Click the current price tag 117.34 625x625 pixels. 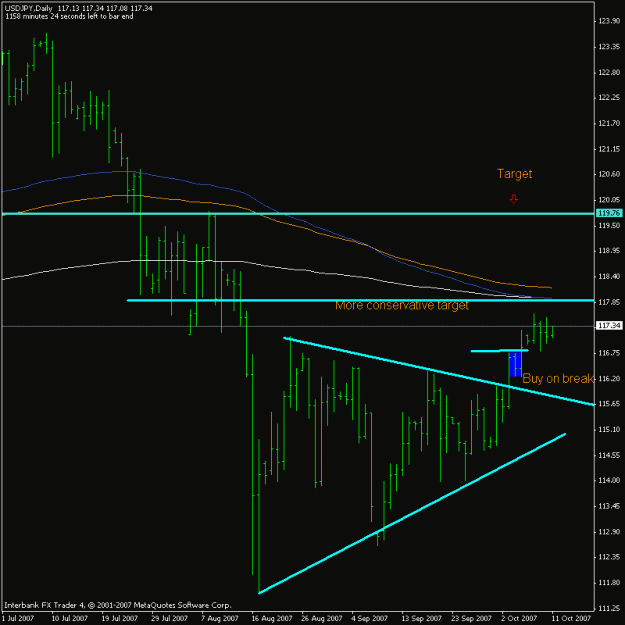[x=609, y=326]
